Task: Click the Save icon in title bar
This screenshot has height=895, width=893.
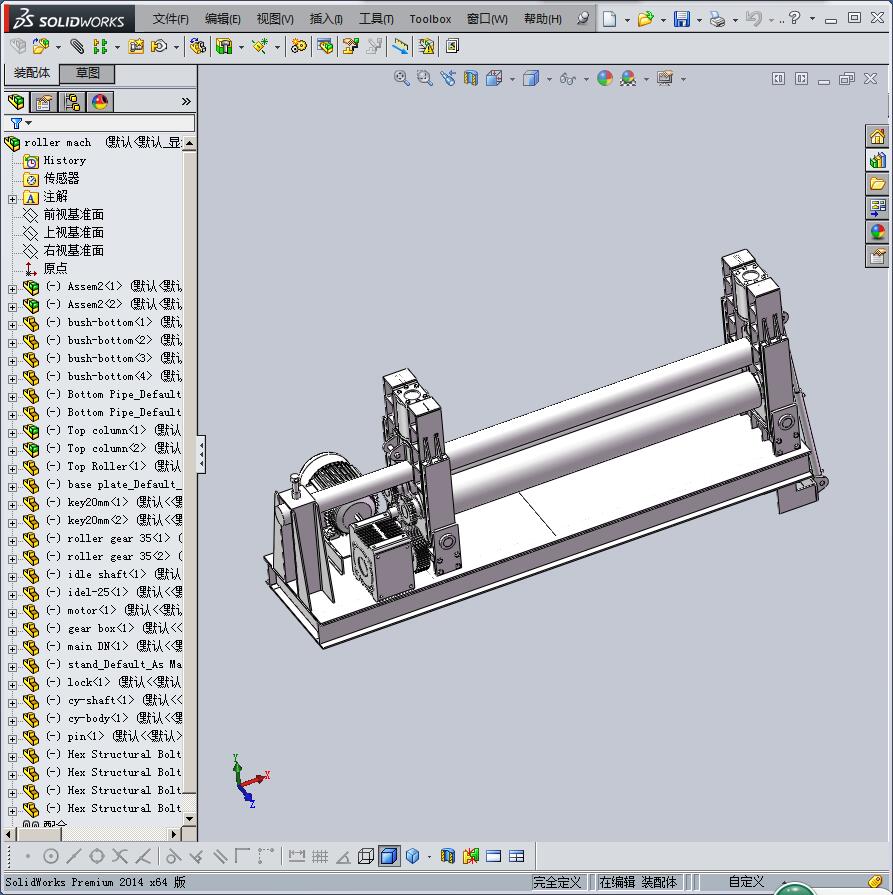Action: [682, 19]
